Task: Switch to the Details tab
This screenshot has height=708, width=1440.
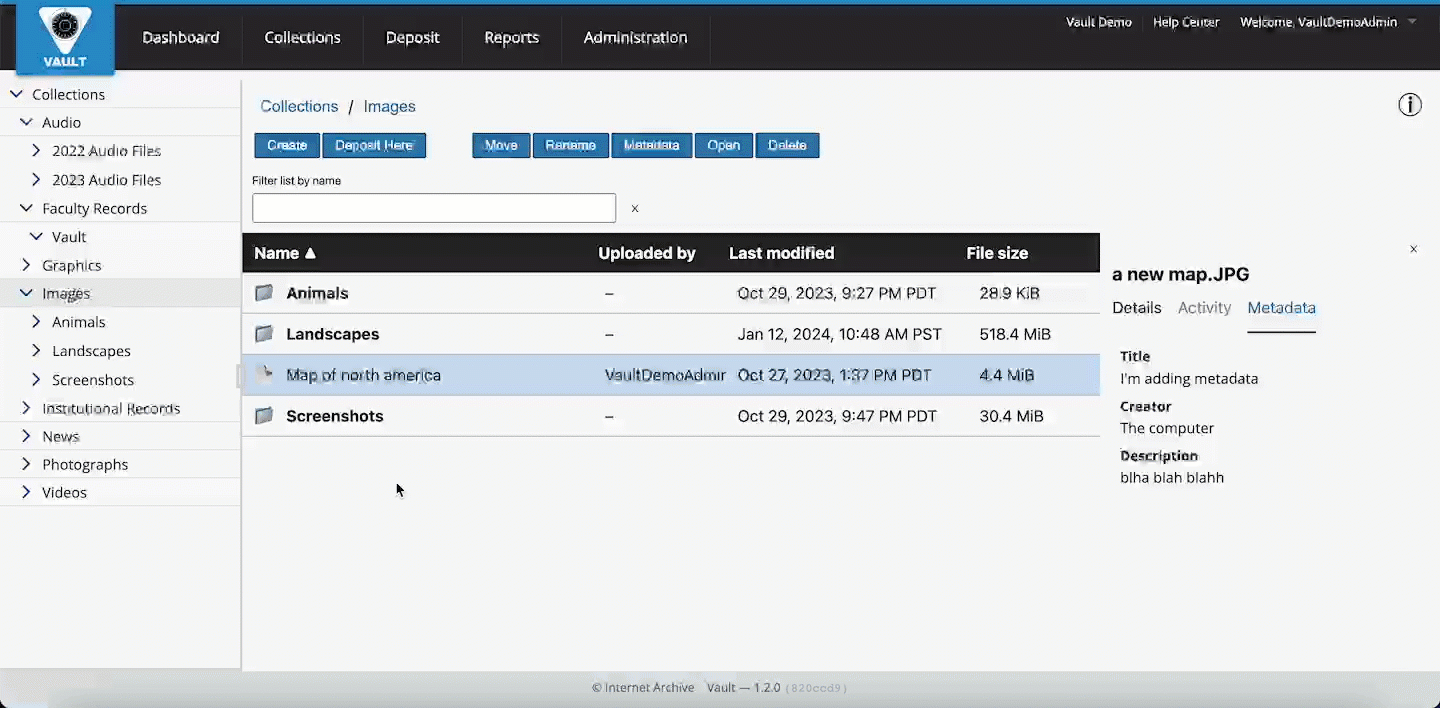Action: point(1136,308)
